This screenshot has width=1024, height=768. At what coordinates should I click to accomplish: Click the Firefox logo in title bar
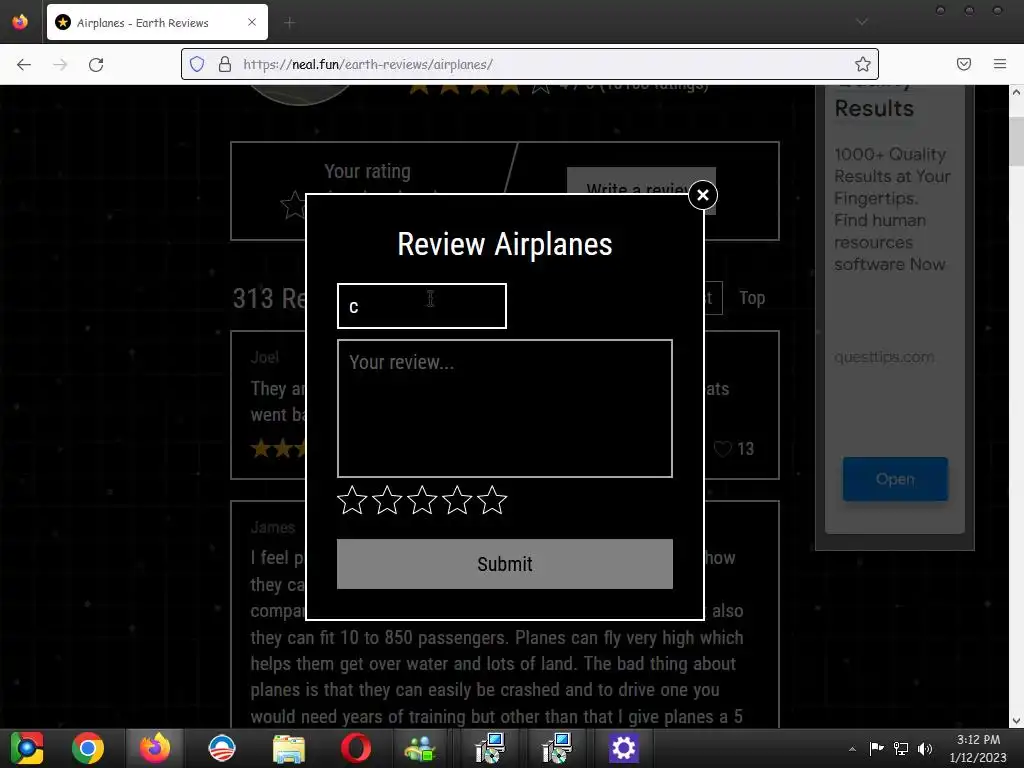pos(20,22)
